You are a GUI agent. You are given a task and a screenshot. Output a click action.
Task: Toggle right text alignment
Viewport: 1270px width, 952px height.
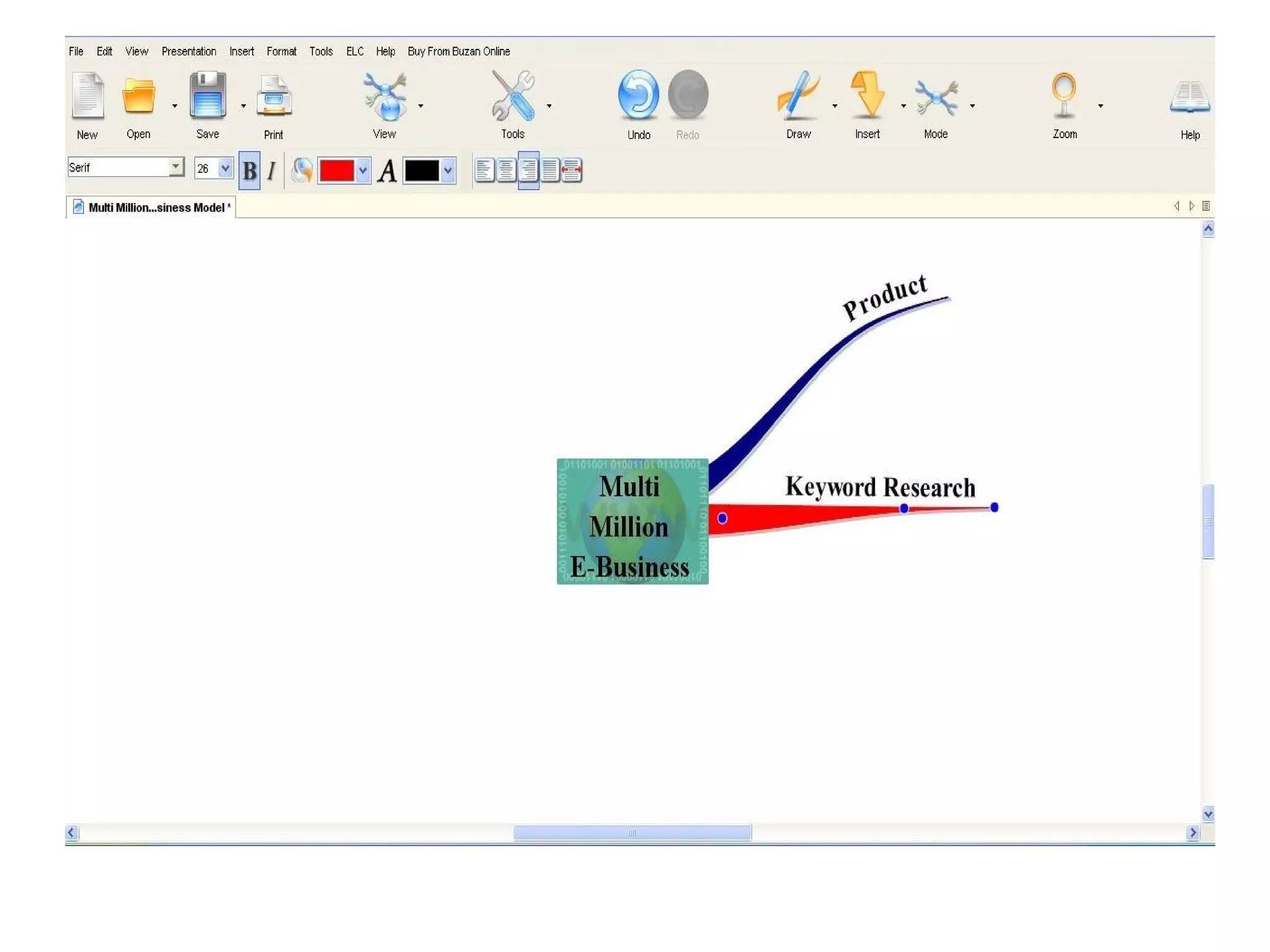point(528,170)
